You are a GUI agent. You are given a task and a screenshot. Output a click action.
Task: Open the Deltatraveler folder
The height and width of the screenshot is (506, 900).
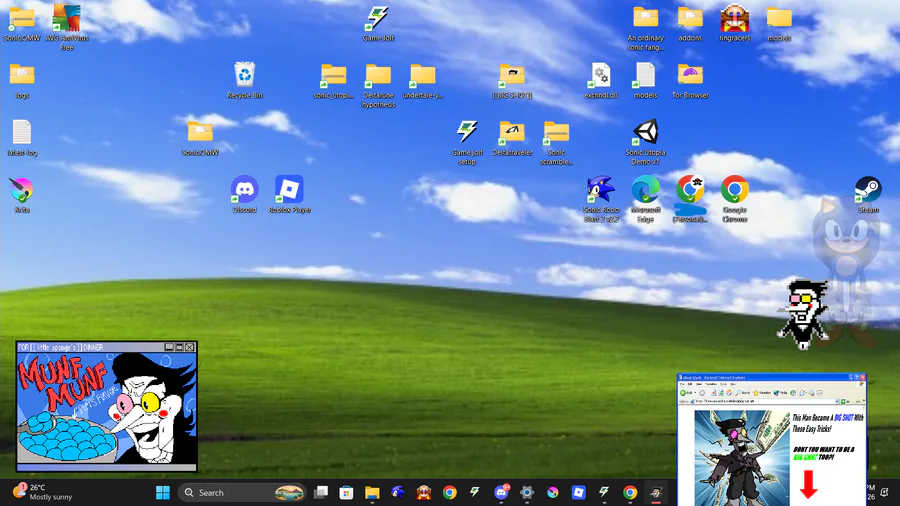click(512, 138)
